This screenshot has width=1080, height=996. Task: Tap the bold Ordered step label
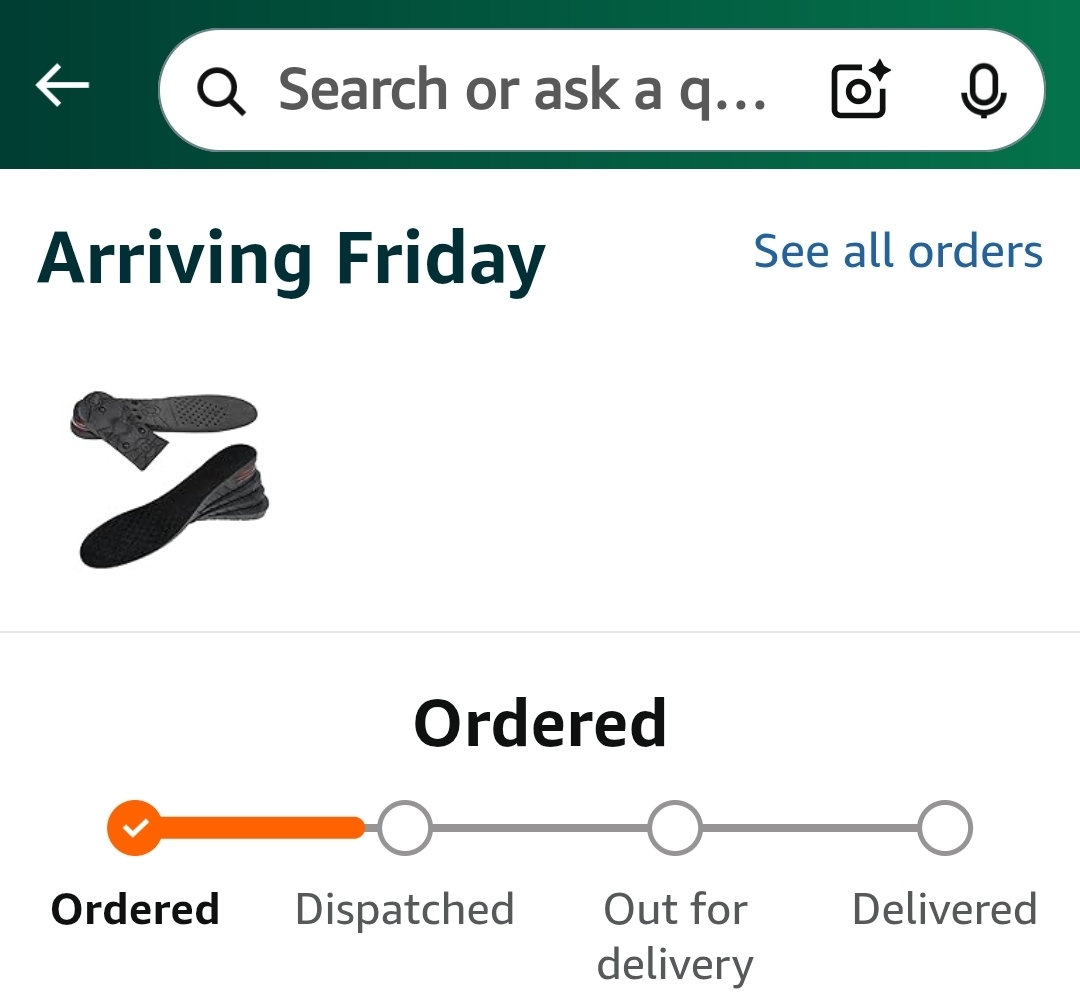135,910
